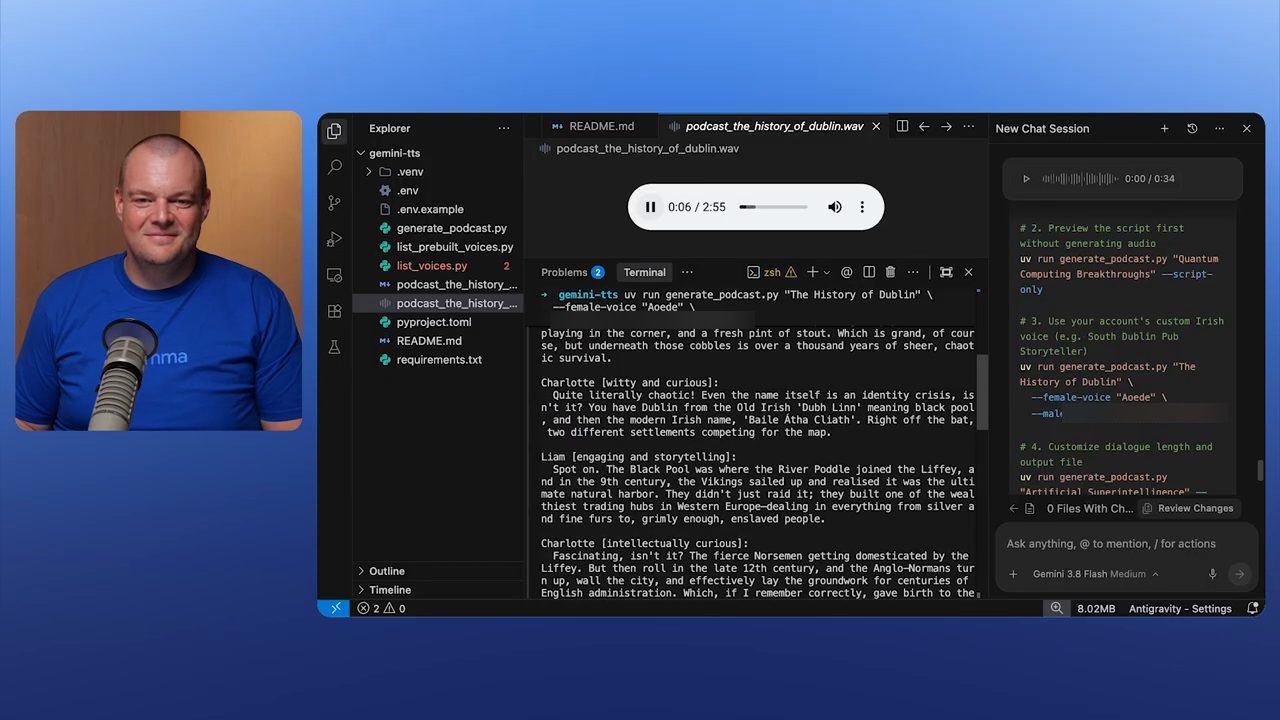The width and height of the screenshot is (1280, 720).
Task: Click the errors and warnings status indicator
Action: pyautogui.click(x=383, y=608)
